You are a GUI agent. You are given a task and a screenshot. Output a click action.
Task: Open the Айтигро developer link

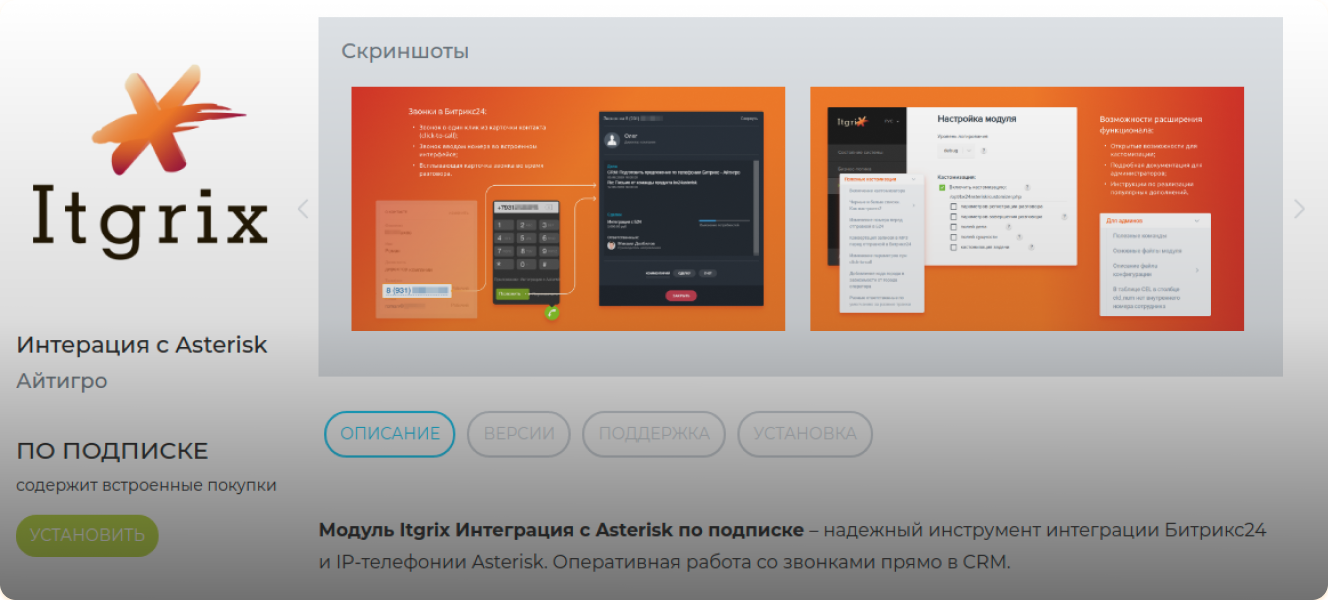coord(62,381)
